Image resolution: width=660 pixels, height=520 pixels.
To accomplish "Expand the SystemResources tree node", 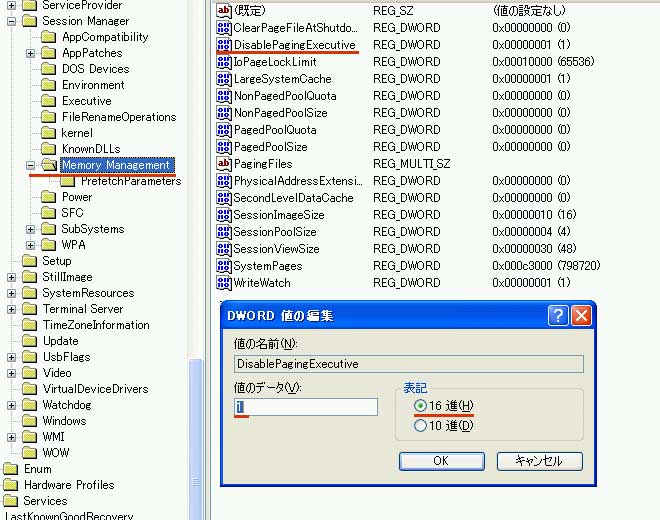I will point(11,293).
